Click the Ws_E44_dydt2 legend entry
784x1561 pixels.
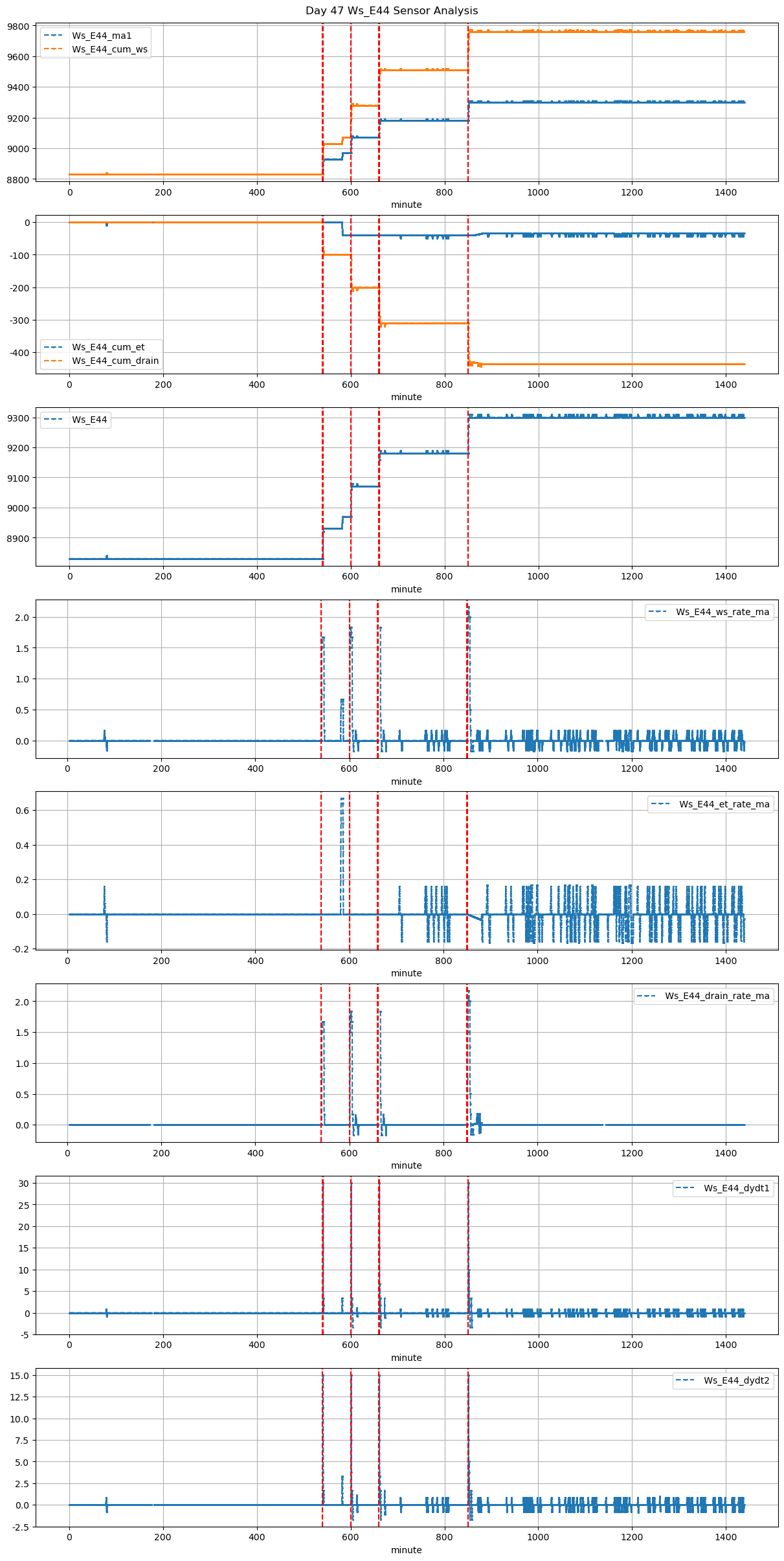(736, 1380)
